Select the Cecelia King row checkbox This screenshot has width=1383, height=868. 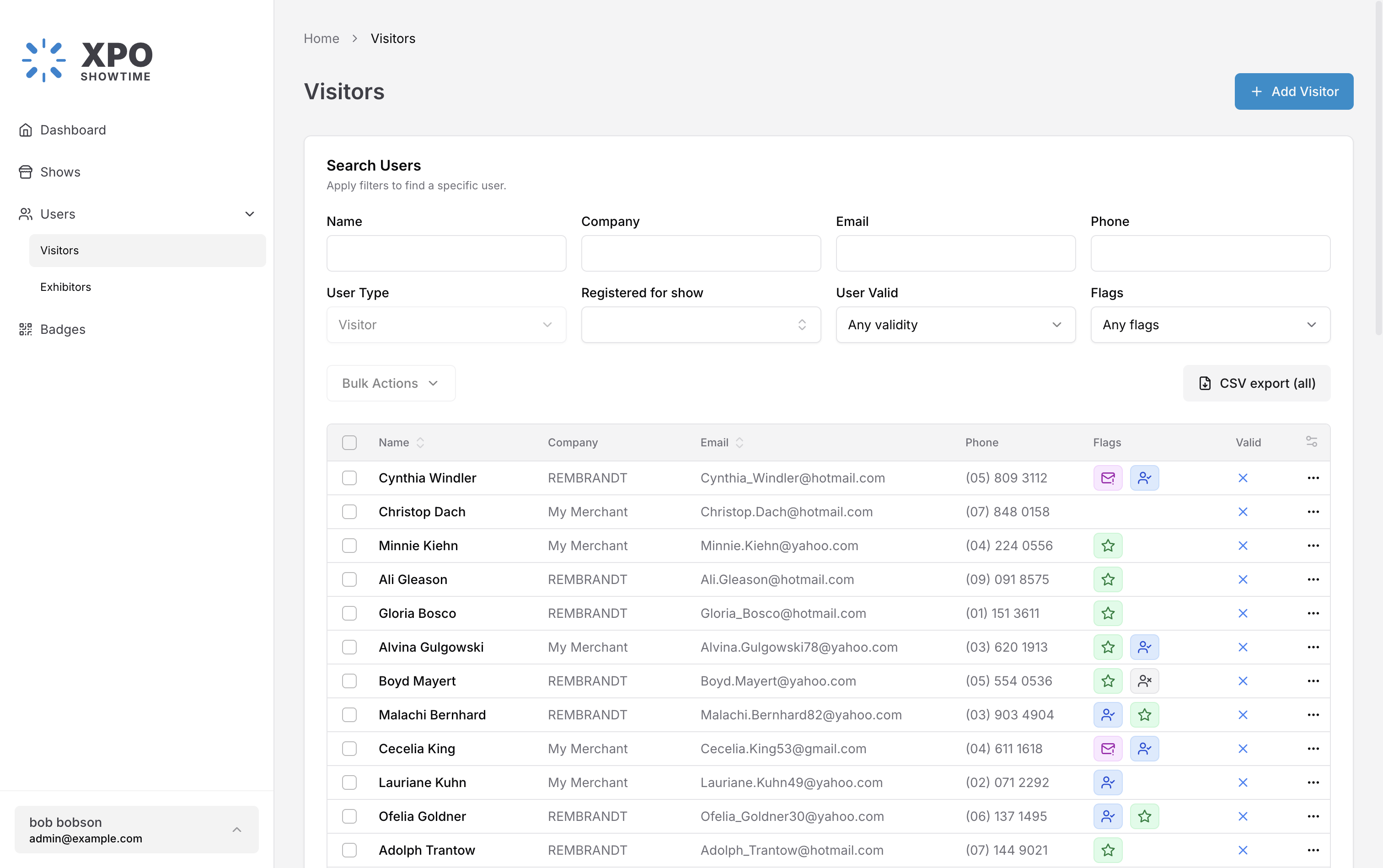pos(349,749)
